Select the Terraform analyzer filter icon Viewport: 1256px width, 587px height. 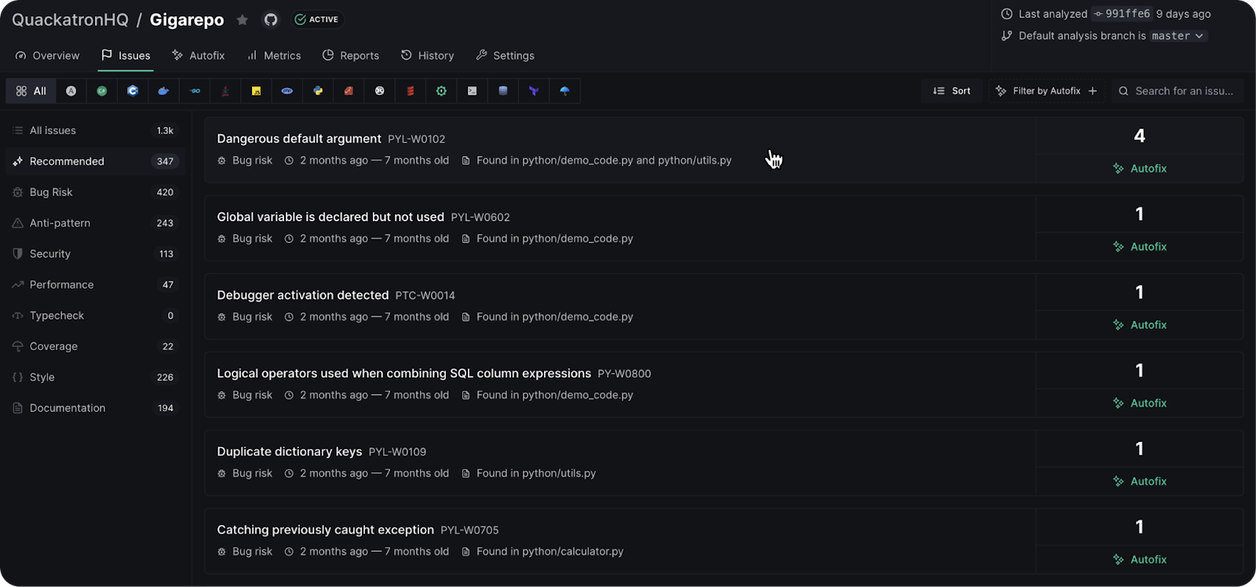pyautogui.click(x=533, y=90)
